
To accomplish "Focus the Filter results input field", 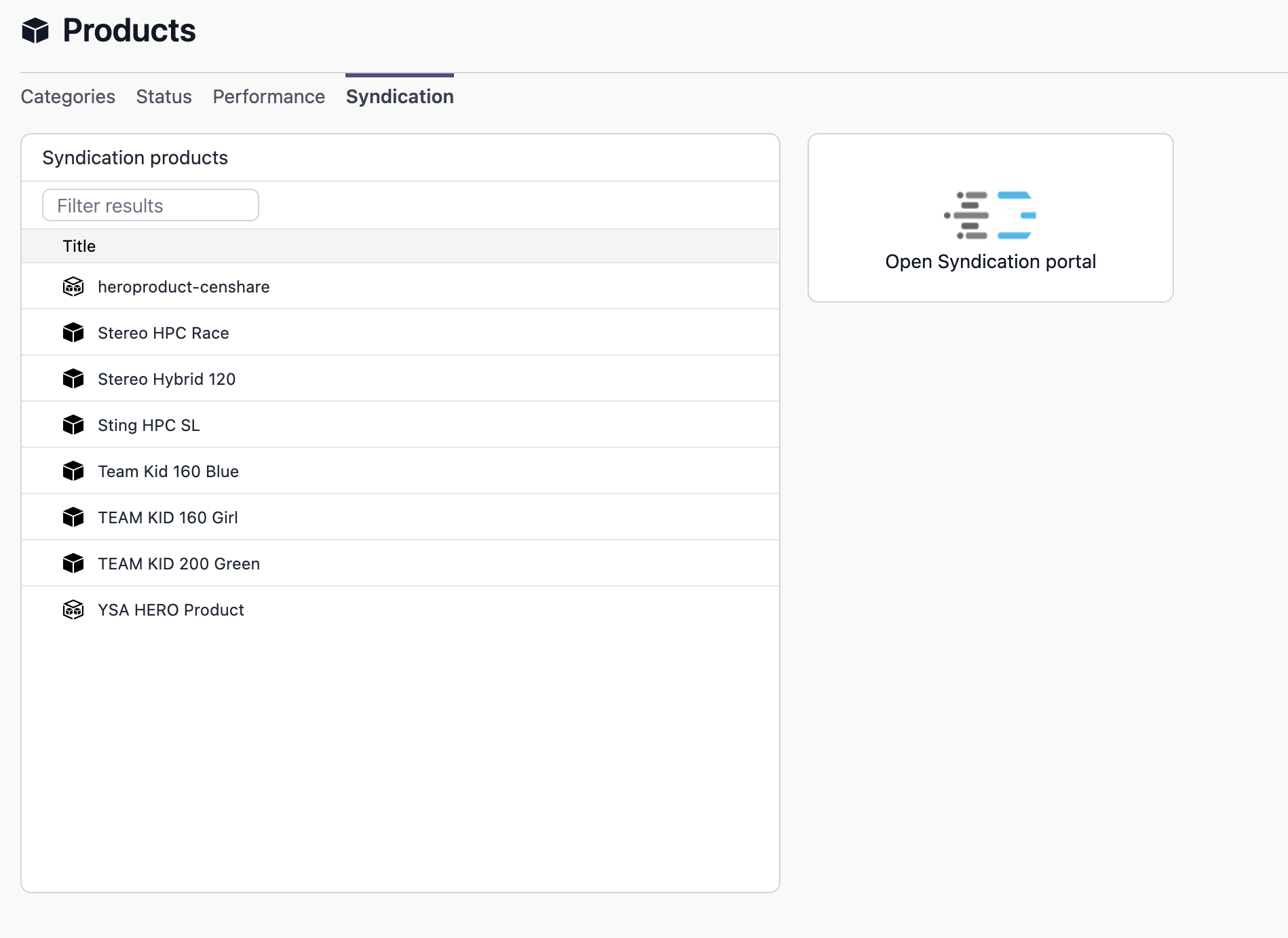I will pyautogui.click(x=151, y=205).
